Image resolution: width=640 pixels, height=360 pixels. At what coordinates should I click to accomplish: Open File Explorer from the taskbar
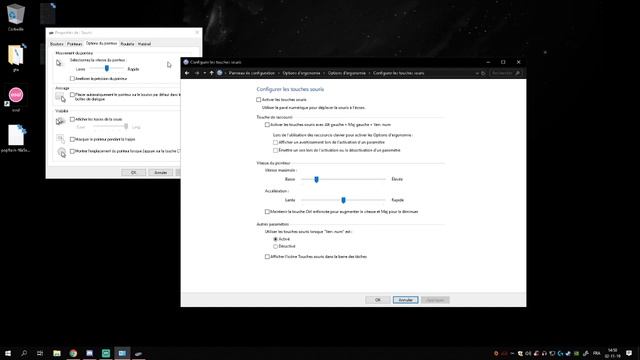point(57,353)
